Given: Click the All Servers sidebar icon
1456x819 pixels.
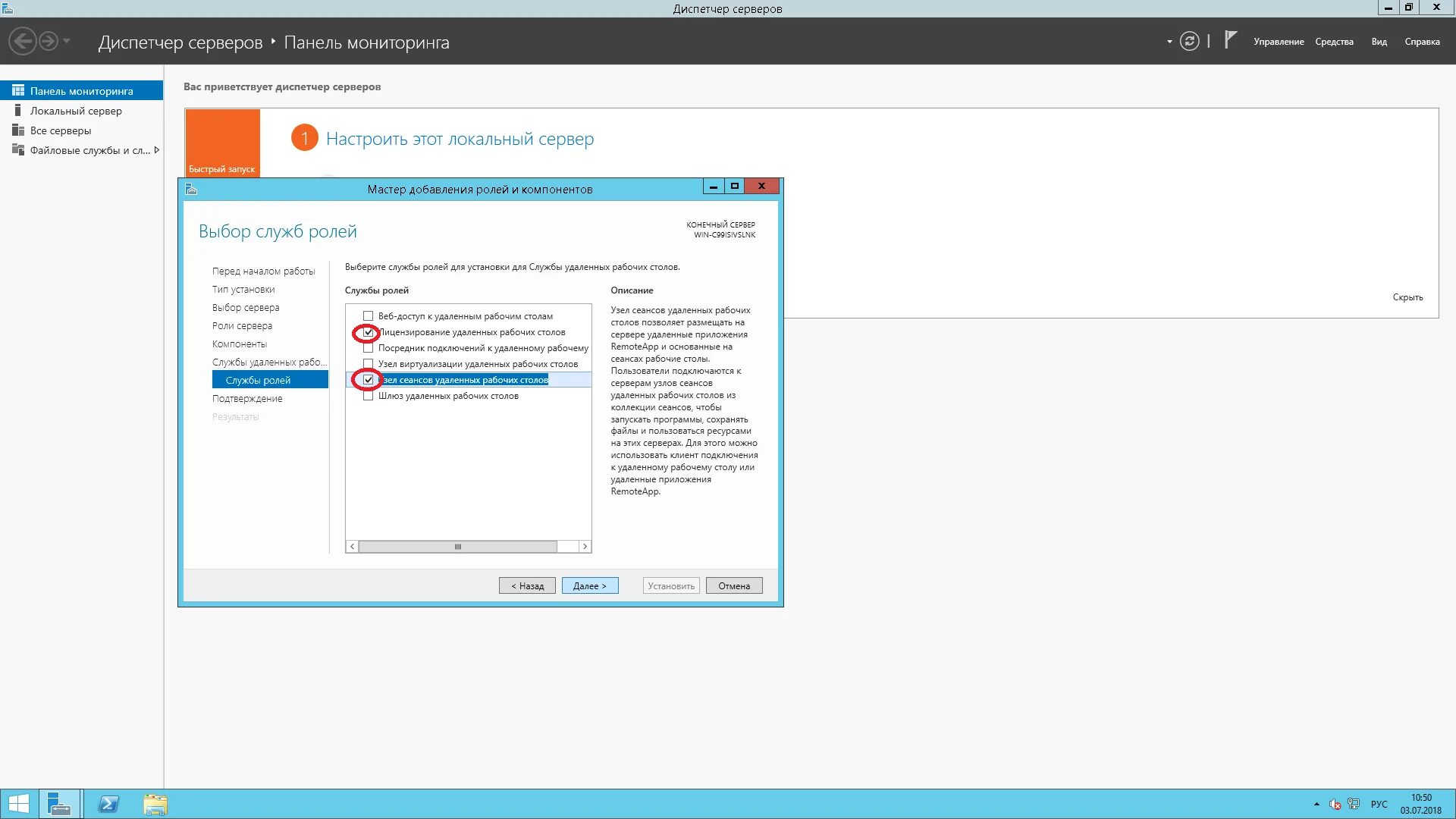Looking at the screenshot, I should pyautogui.click(x=18, y=130).
